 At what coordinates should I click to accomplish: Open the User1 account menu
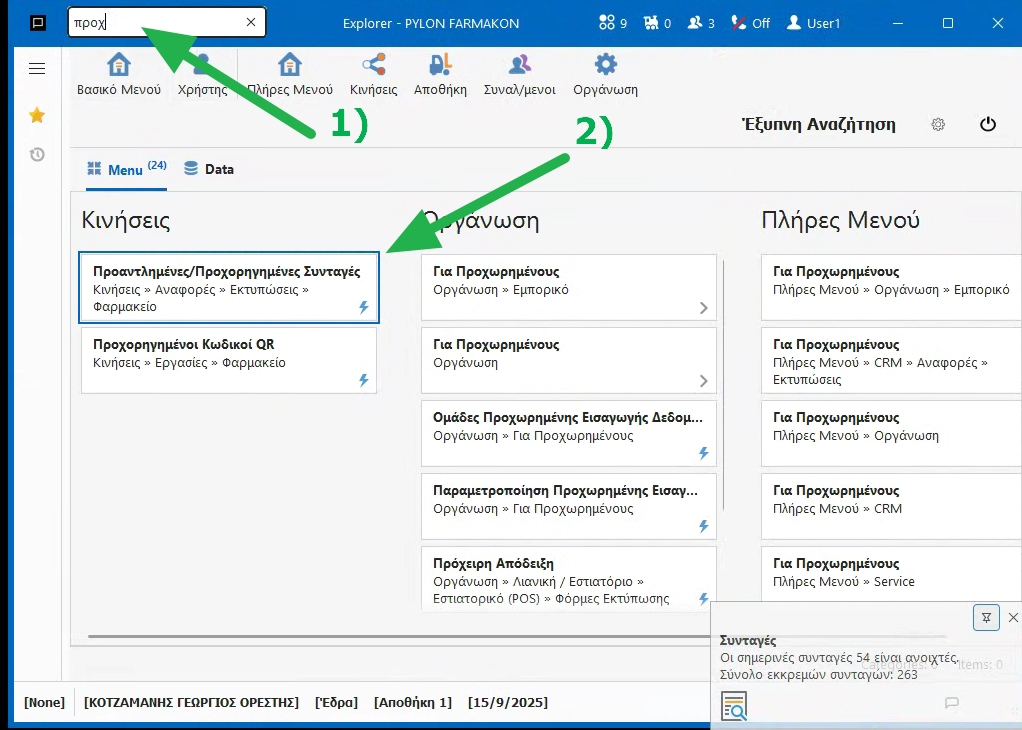tap(814, 23)
